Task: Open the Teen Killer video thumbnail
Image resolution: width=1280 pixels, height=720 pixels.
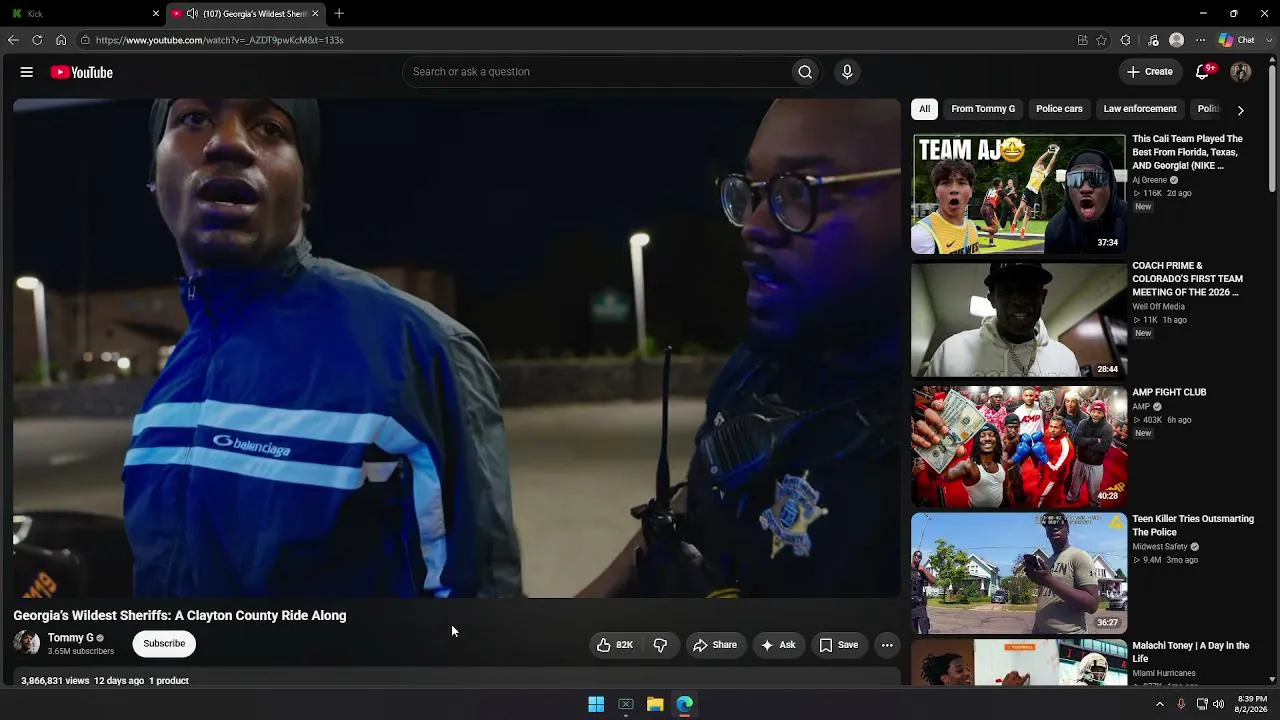Action: [x=1019, y=574]
